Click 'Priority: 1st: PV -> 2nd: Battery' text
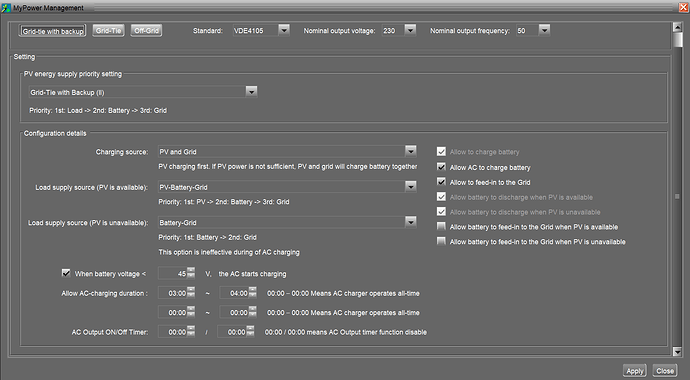 click(224, 202)
